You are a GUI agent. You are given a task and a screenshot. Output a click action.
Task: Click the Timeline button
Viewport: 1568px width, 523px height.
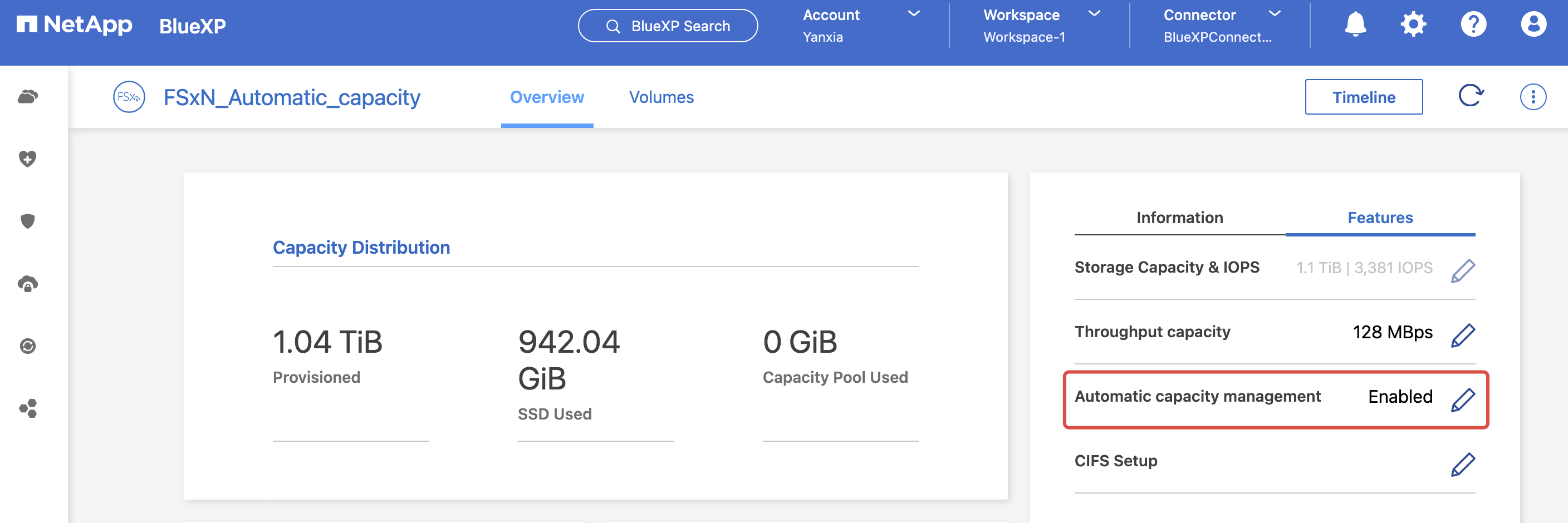(1364, 97)
